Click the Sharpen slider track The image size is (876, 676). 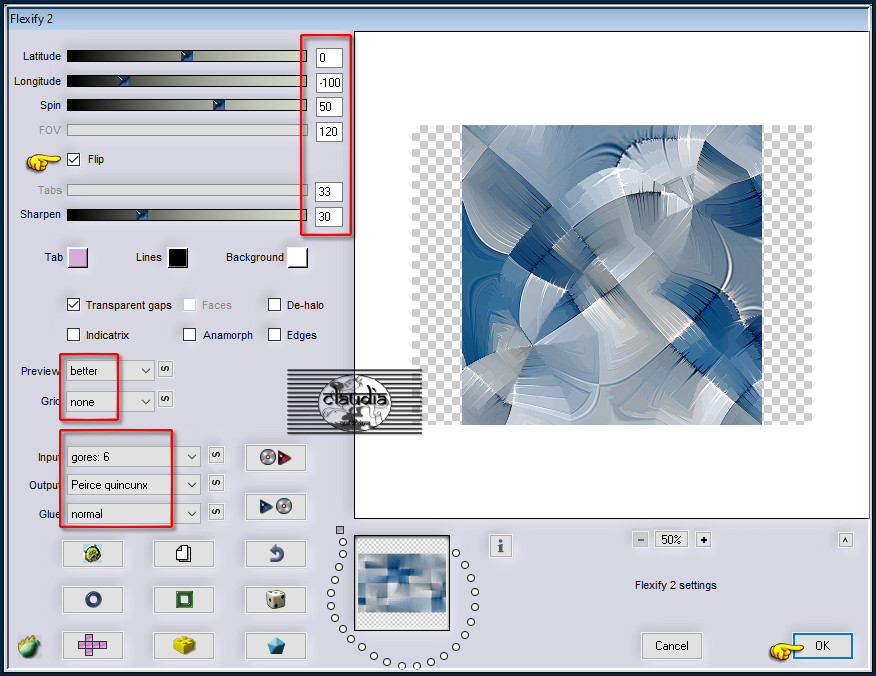pos(187,215)
